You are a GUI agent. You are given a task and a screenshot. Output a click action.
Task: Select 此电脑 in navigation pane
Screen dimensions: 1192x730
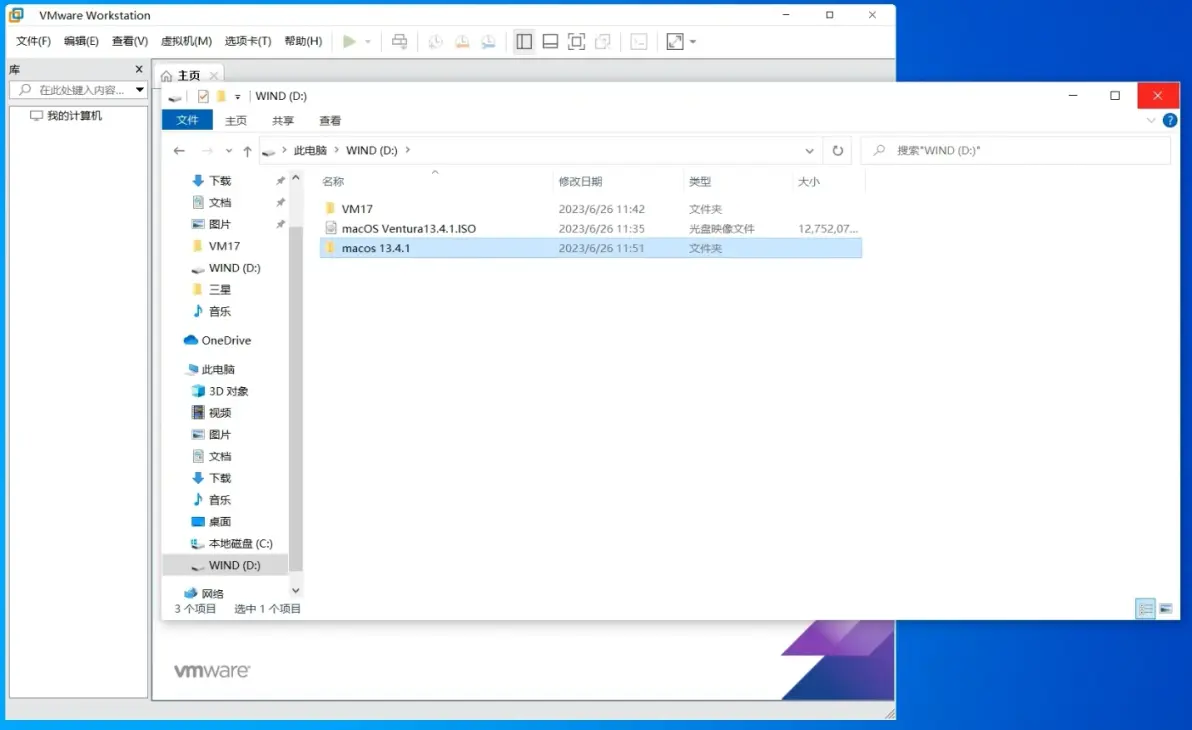coord(217,370)
